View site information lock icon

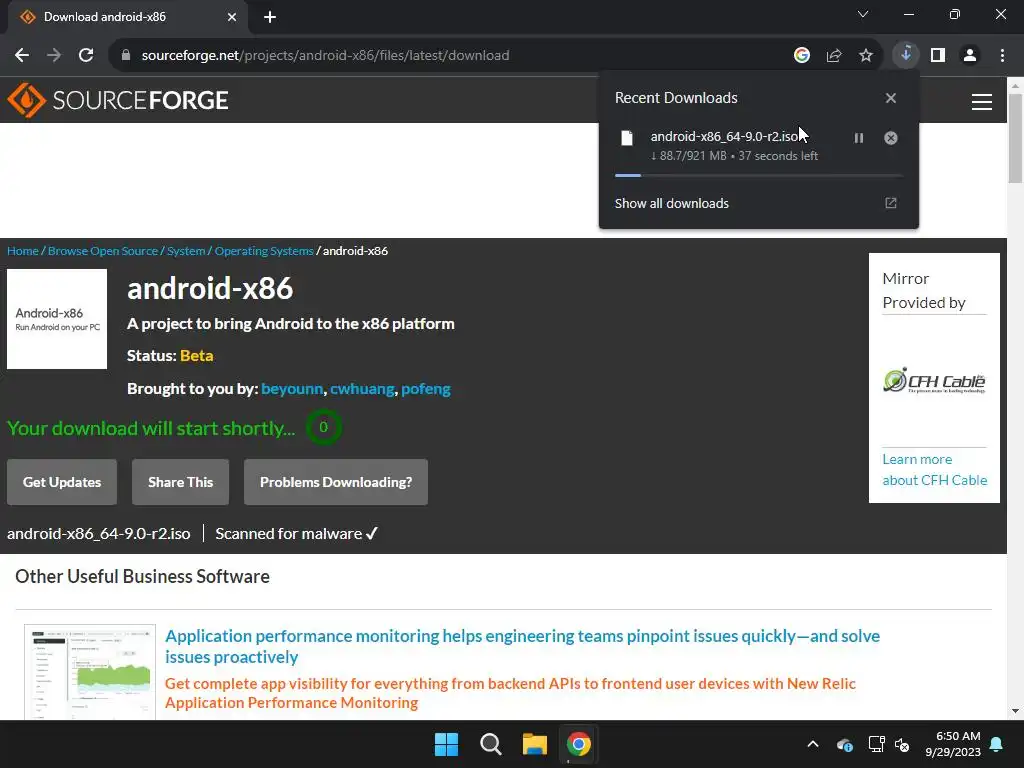tap(126, 56)
